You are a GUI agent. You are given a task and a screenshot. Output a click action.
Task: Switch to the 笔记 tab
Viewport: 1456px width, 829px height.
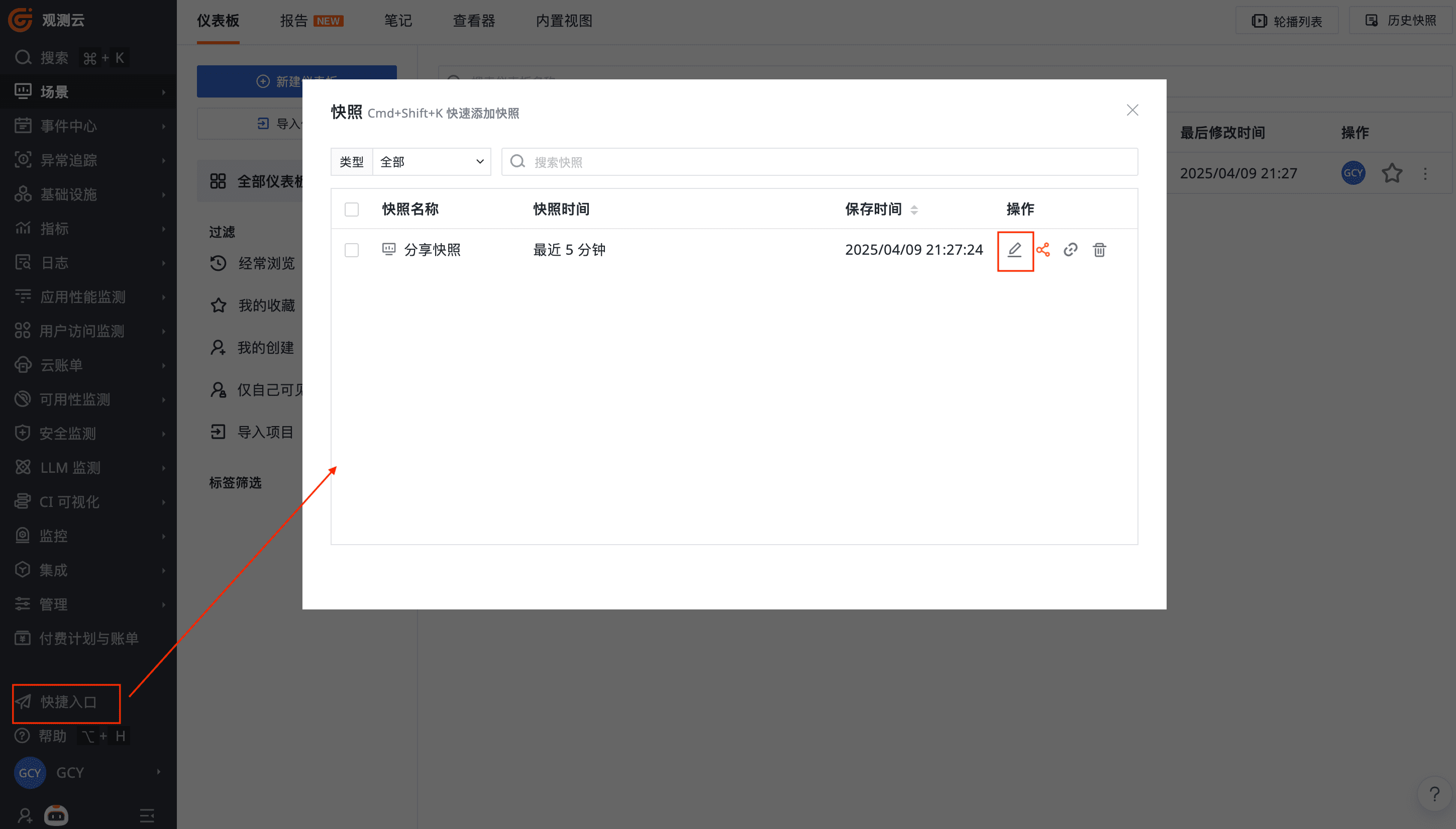pyautogui.click(x=397, y=21)
